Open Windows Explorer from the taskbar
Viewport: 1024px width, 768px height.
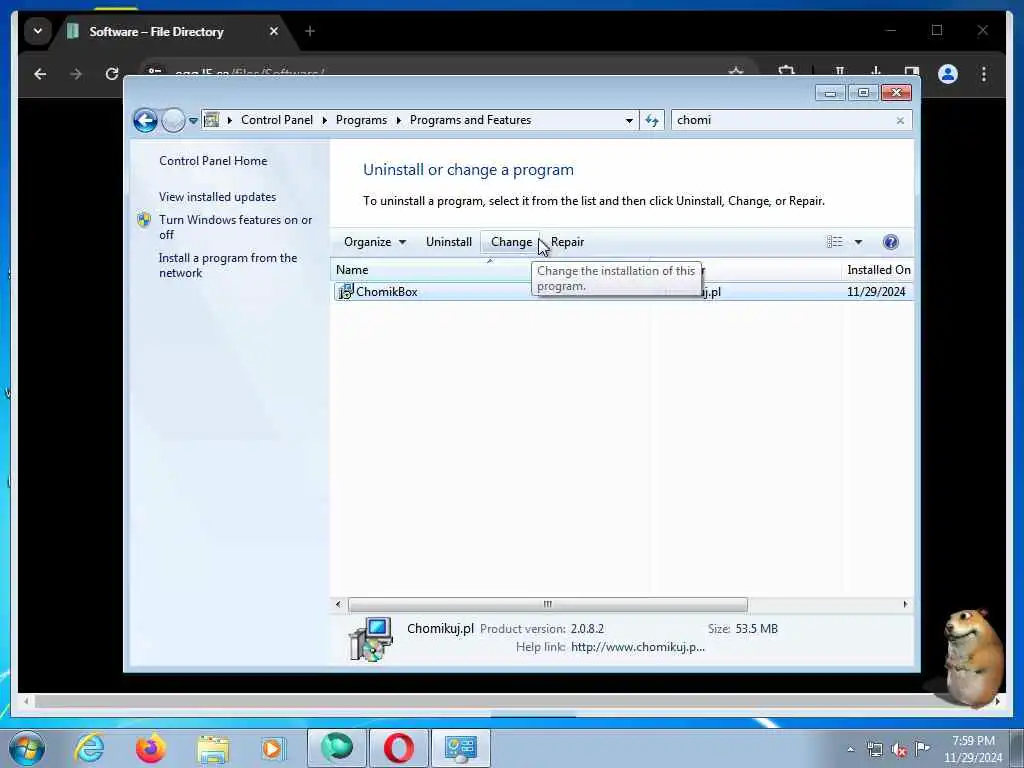pyautogui.click(x=213, y=749)
